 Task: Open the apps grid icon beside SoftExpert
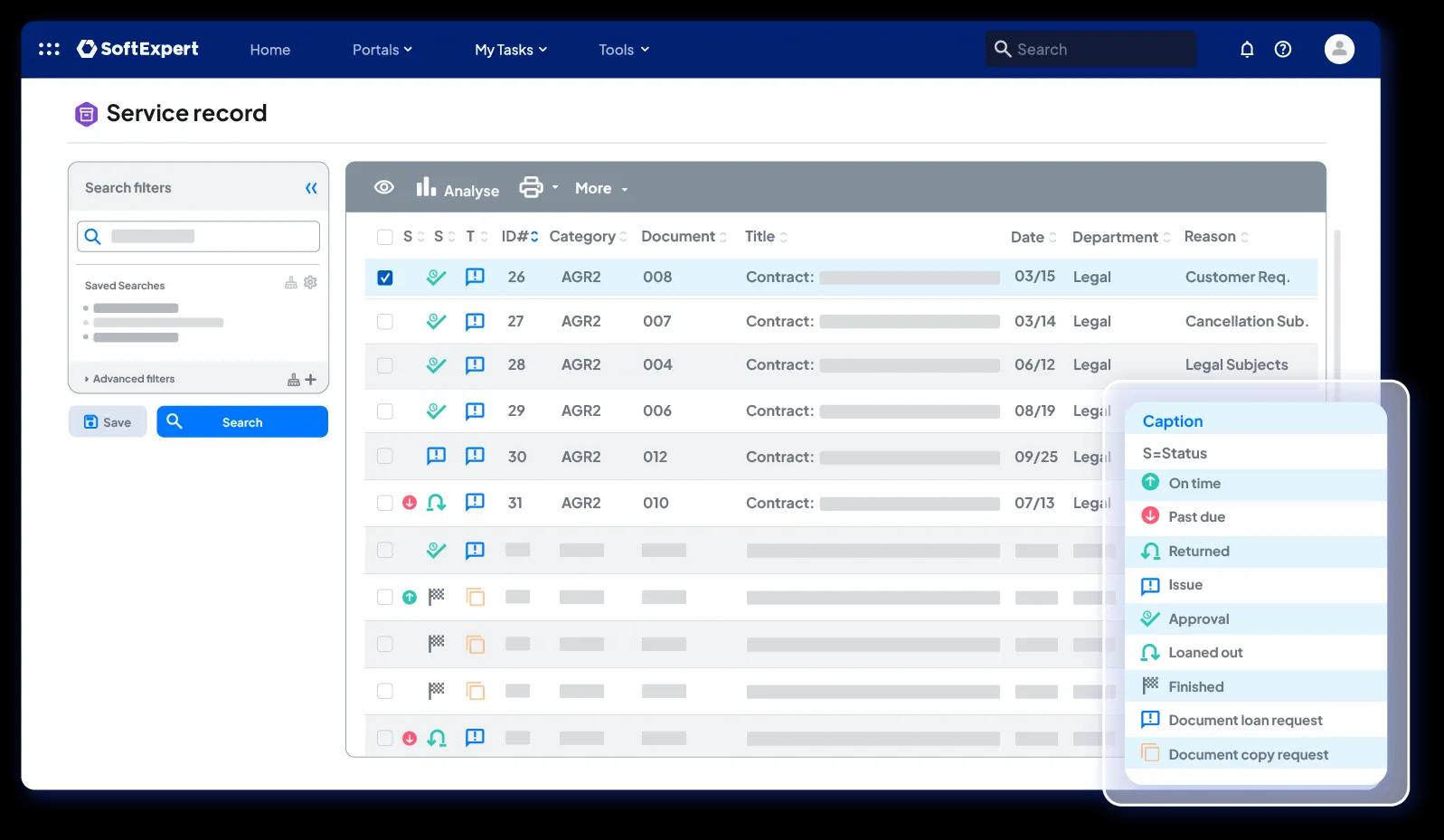point(49,49)
